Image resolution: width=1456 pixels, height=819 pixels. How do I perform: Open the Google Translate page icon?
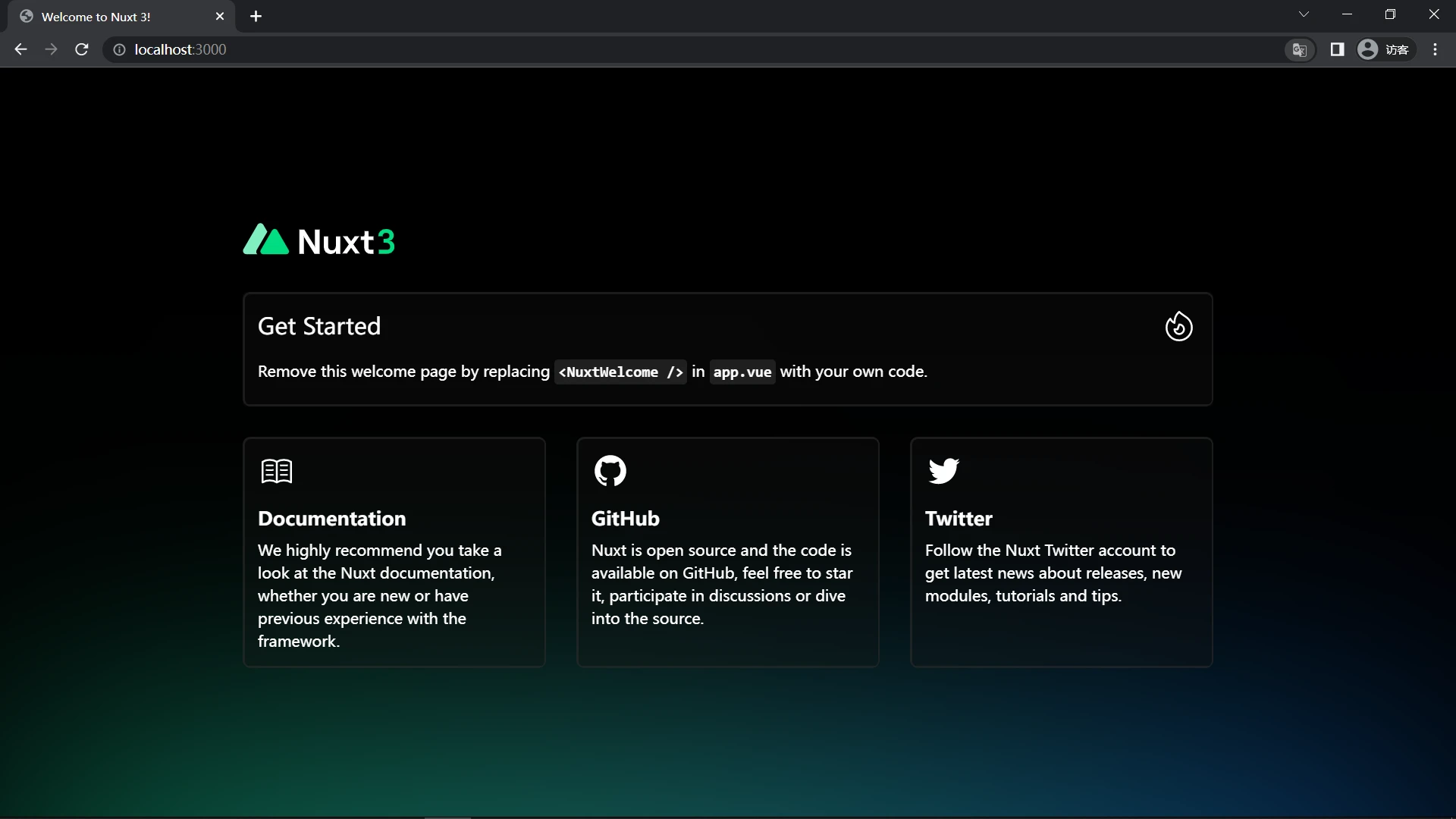coord(1299,50)
